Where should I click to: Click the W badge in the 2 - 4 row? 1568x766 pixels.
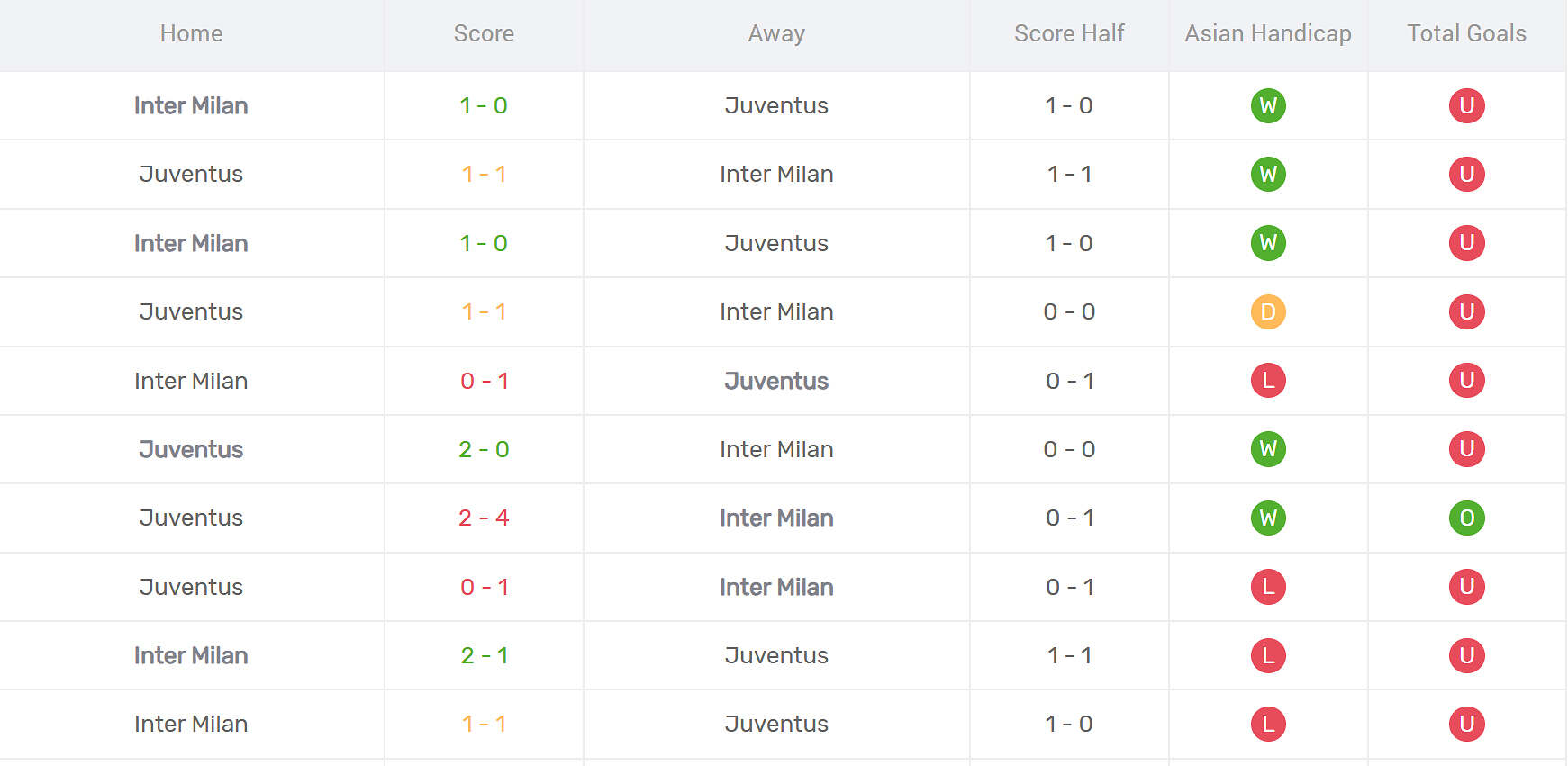1268,518
